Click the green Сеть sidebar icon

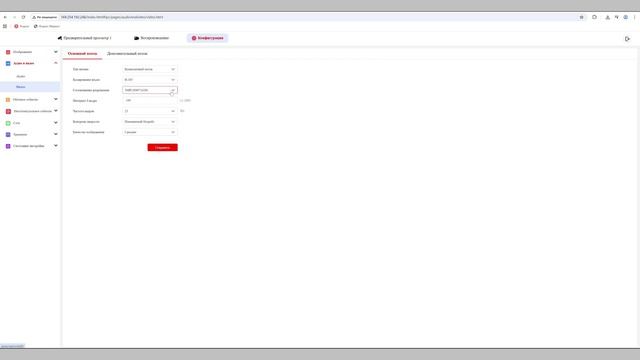pos(8,123)
